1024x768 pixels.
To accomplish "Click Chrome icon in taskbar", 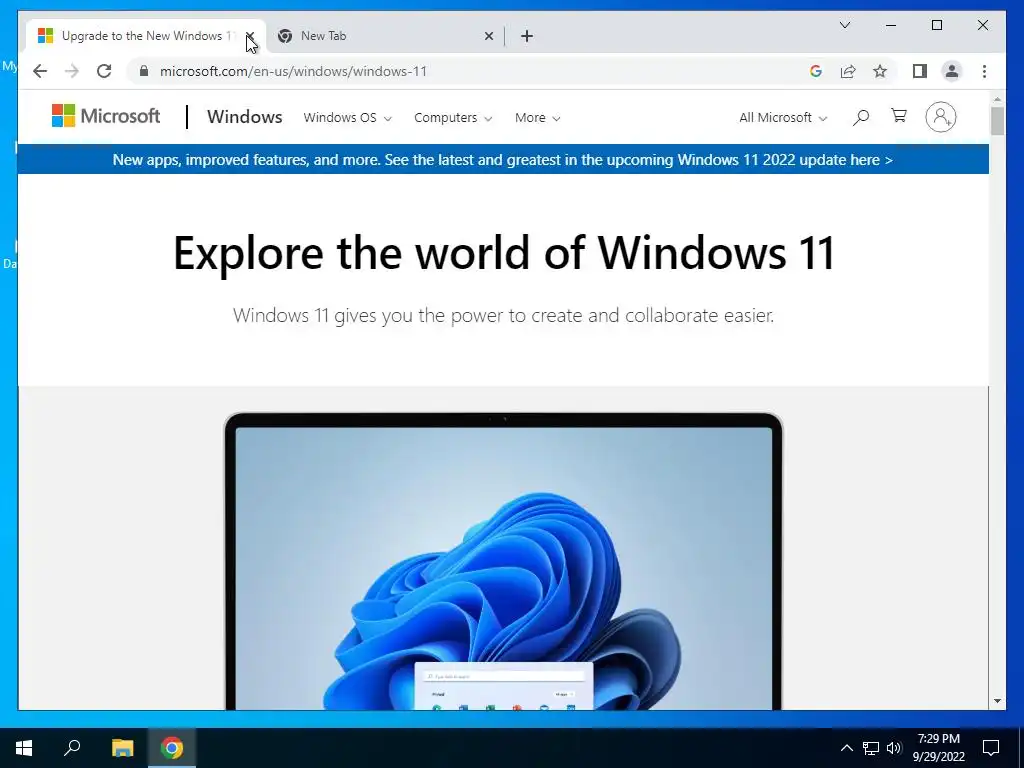I will pos(172,748).
